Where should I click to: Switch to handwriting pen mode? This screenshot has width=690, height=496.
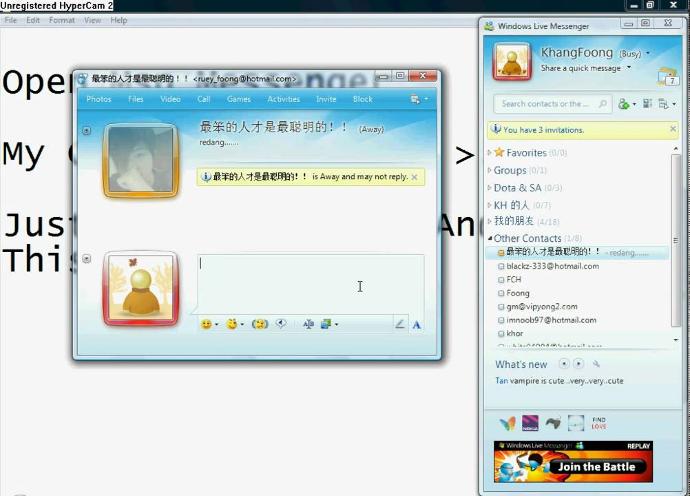tap(400, 324)
